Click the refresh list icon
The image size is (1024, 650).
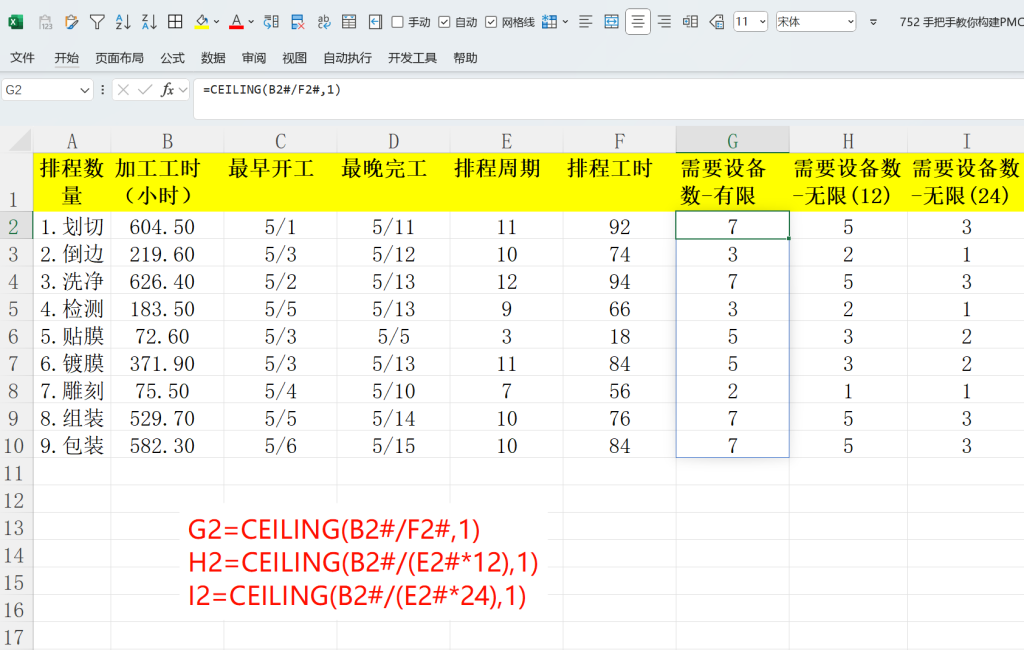coord(271,22)
